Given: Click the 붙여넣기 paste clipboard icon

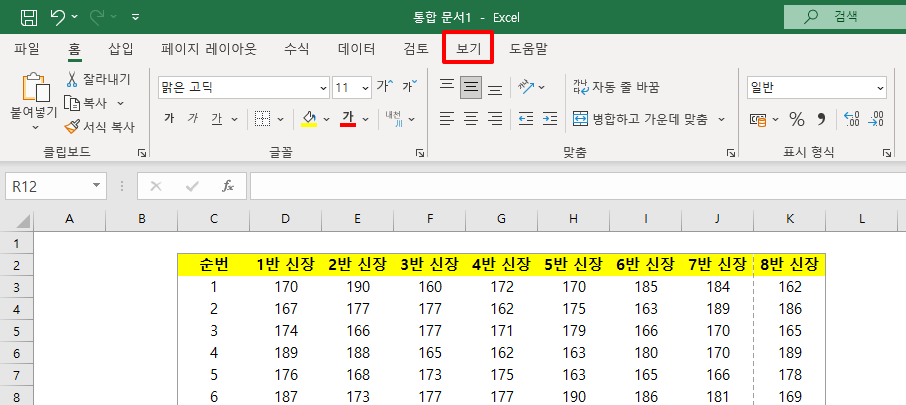Looking at the screenshot, I should [x=35, y=87].
